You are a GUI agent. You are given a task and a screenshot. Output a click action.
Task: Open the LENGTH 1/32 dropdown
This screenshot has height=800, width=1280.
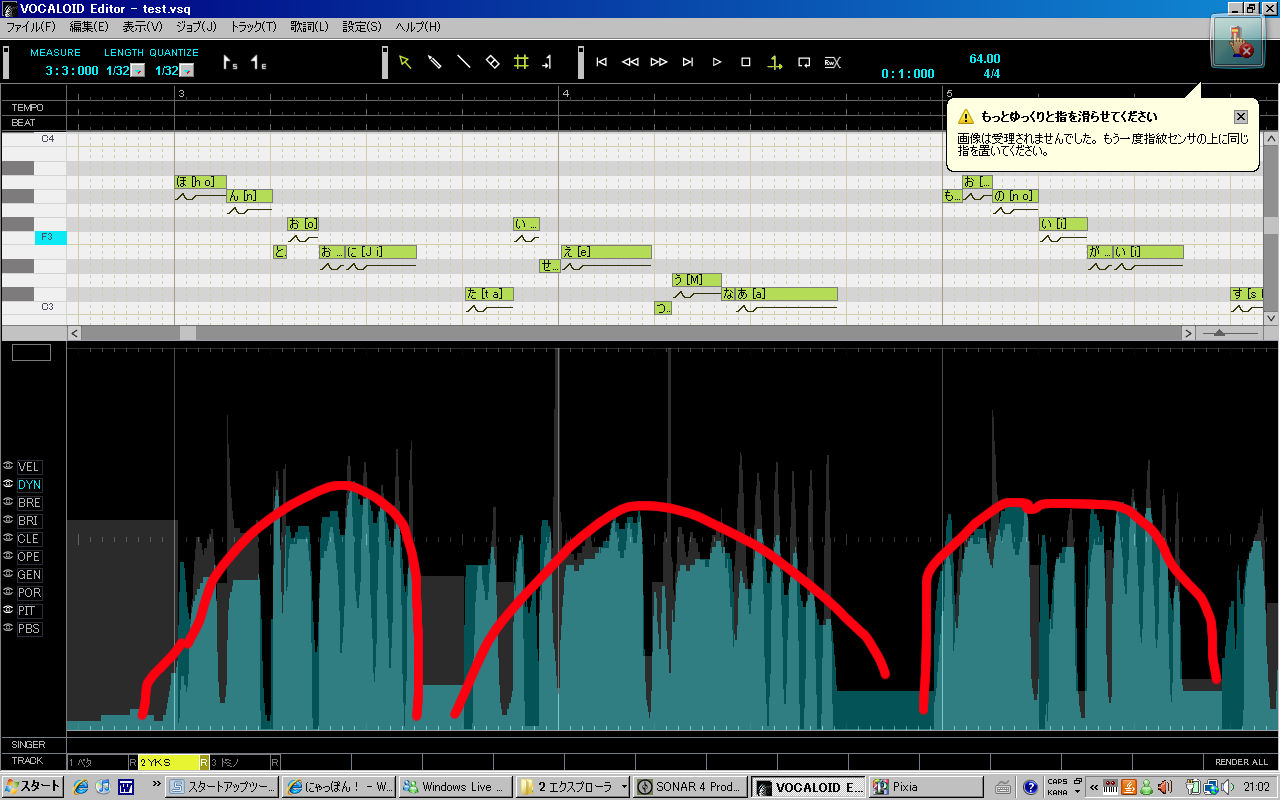pos(138,71)
